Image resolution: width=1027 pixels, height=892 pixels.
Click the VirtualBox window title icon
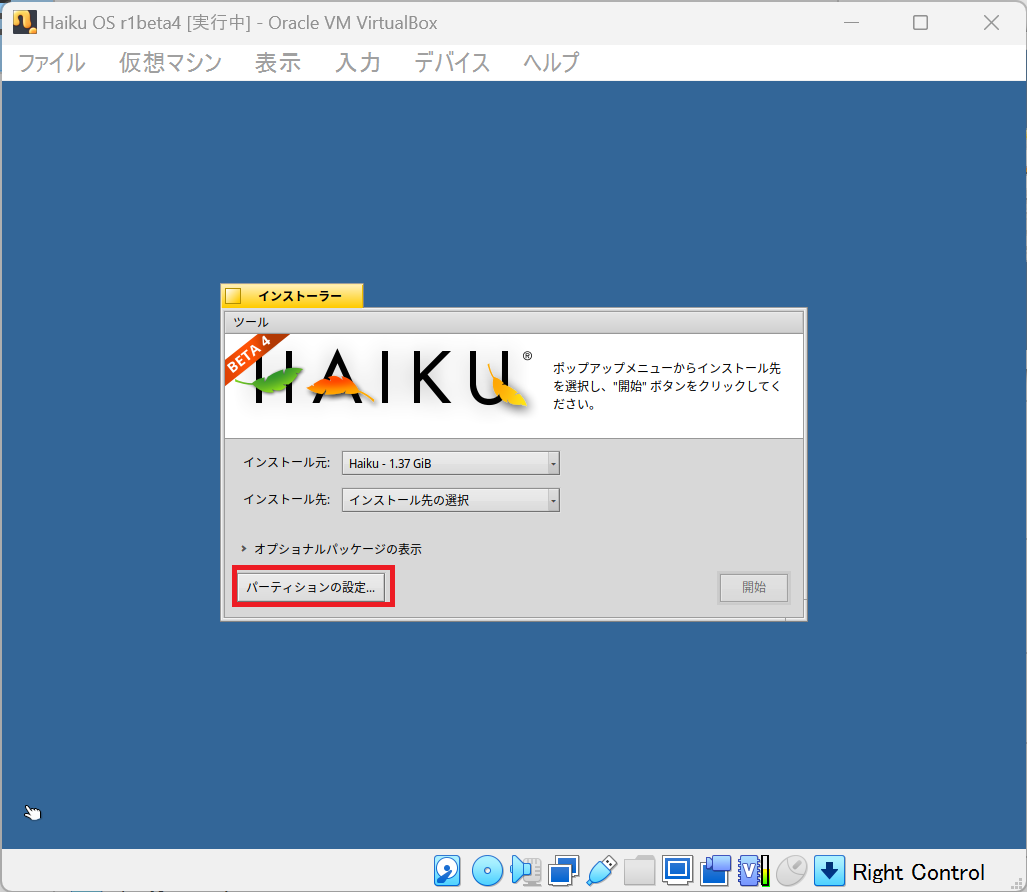[x=24, y=22]
